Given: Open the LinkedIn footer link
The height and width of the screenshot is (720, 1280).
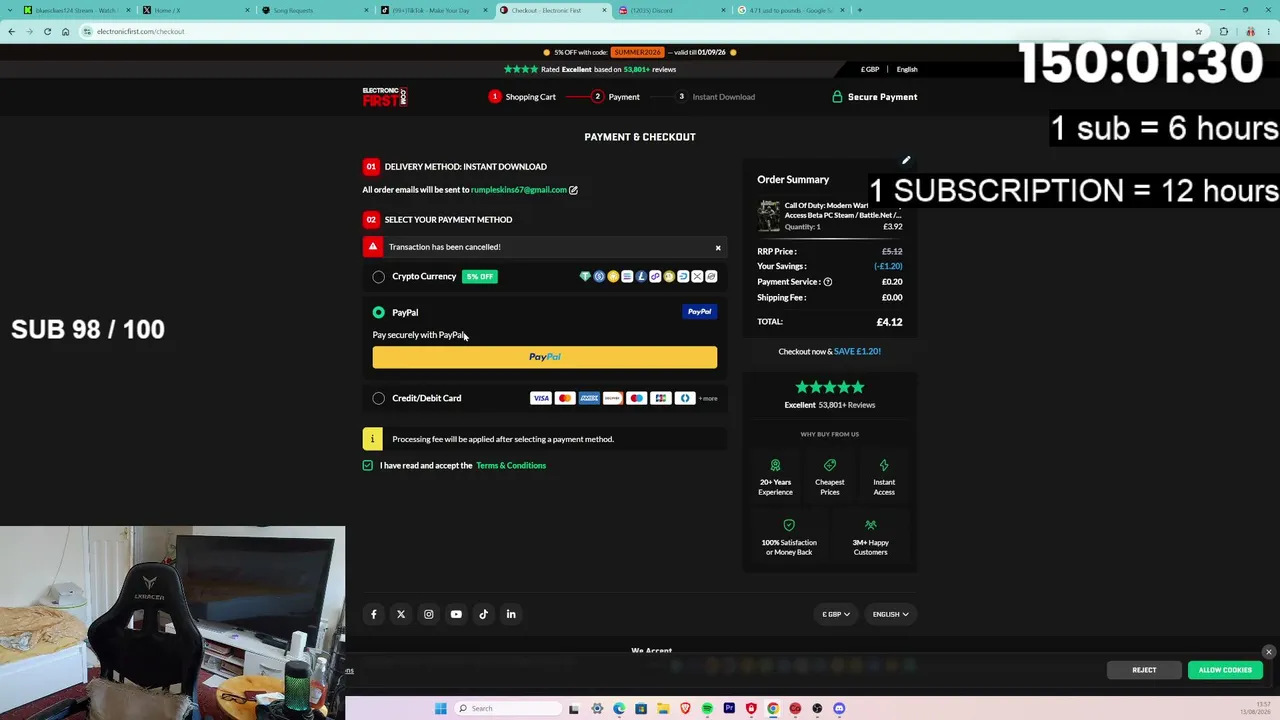Looking at the screenshot, I should click(x=511, y=614).
